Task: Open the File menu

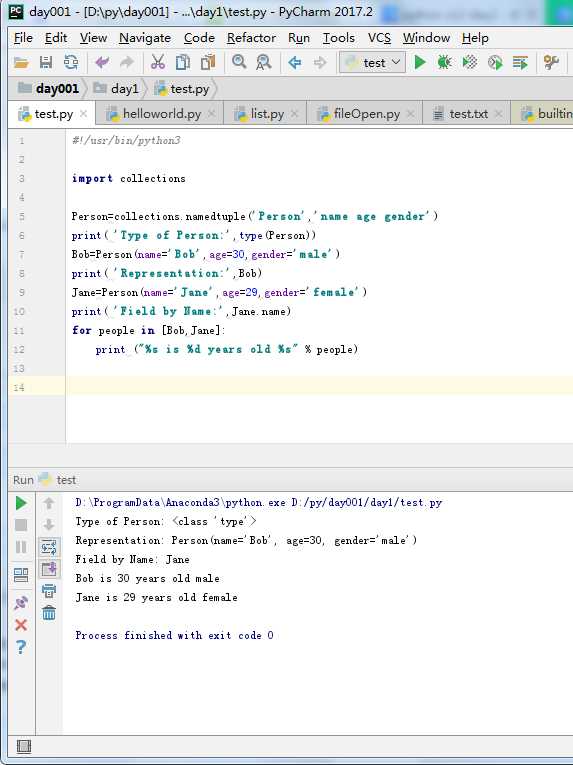Action: pos(23,38)
